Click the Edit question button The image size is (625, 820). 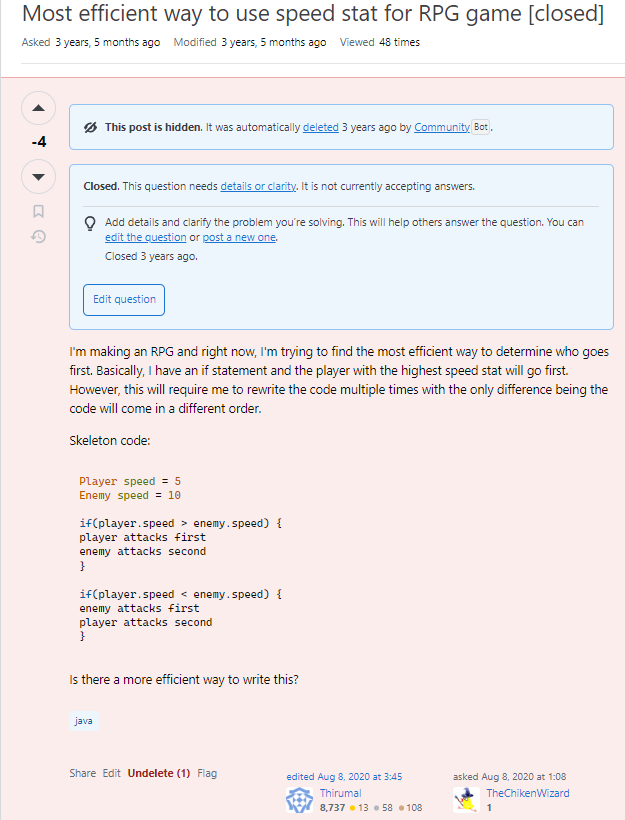124,299
